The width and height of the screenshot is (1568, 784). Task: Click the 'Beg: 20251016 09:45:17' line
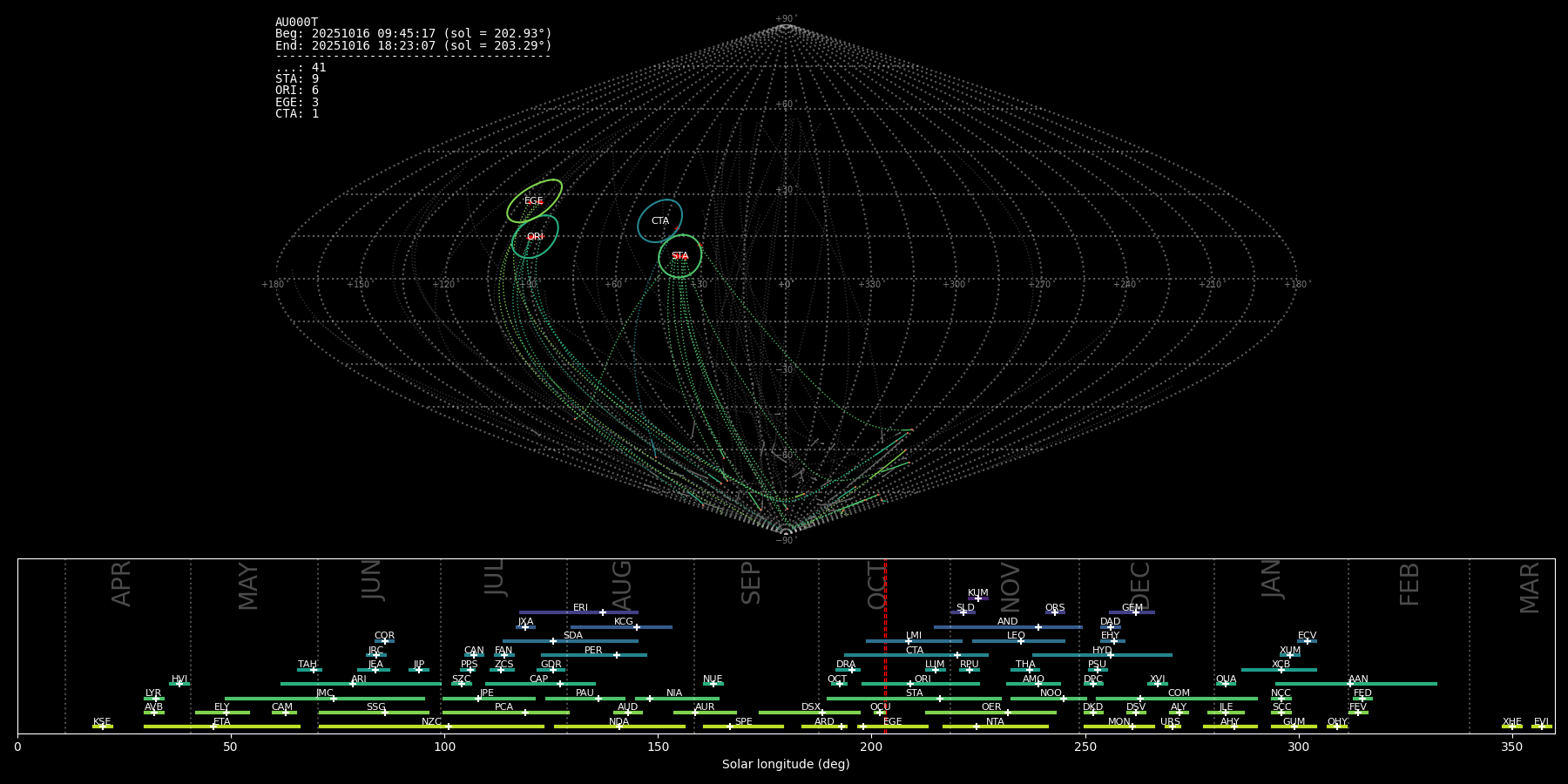[x=414, y=34]
